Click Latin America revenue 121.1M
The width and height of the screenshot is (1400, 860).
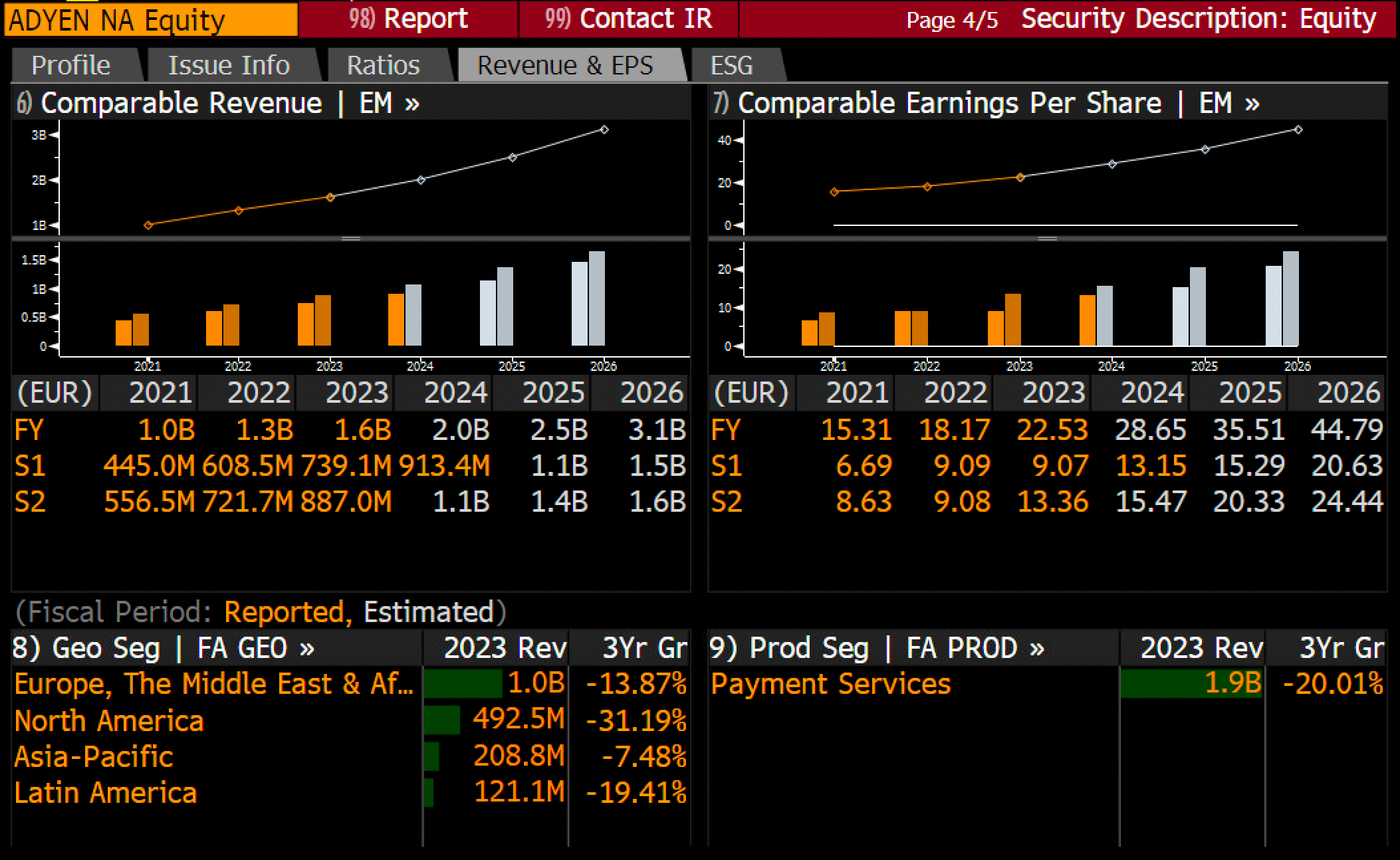pos(519,792)
